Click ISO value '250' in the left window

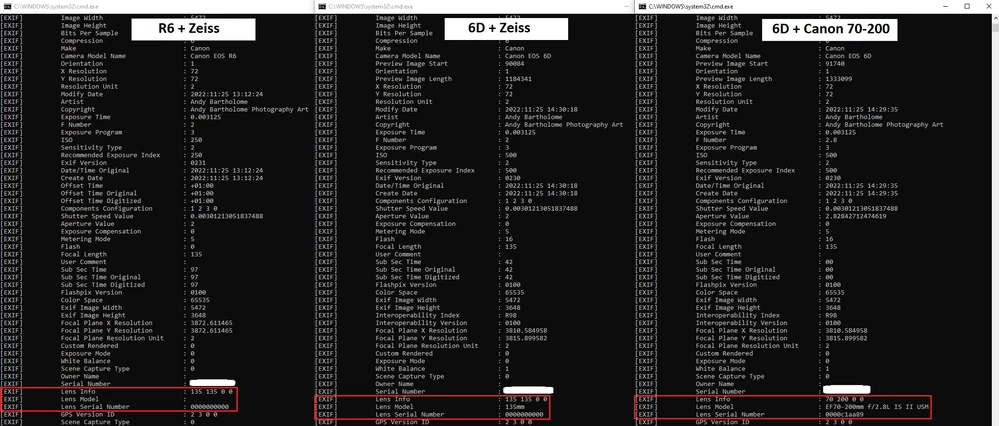point(196,140)
